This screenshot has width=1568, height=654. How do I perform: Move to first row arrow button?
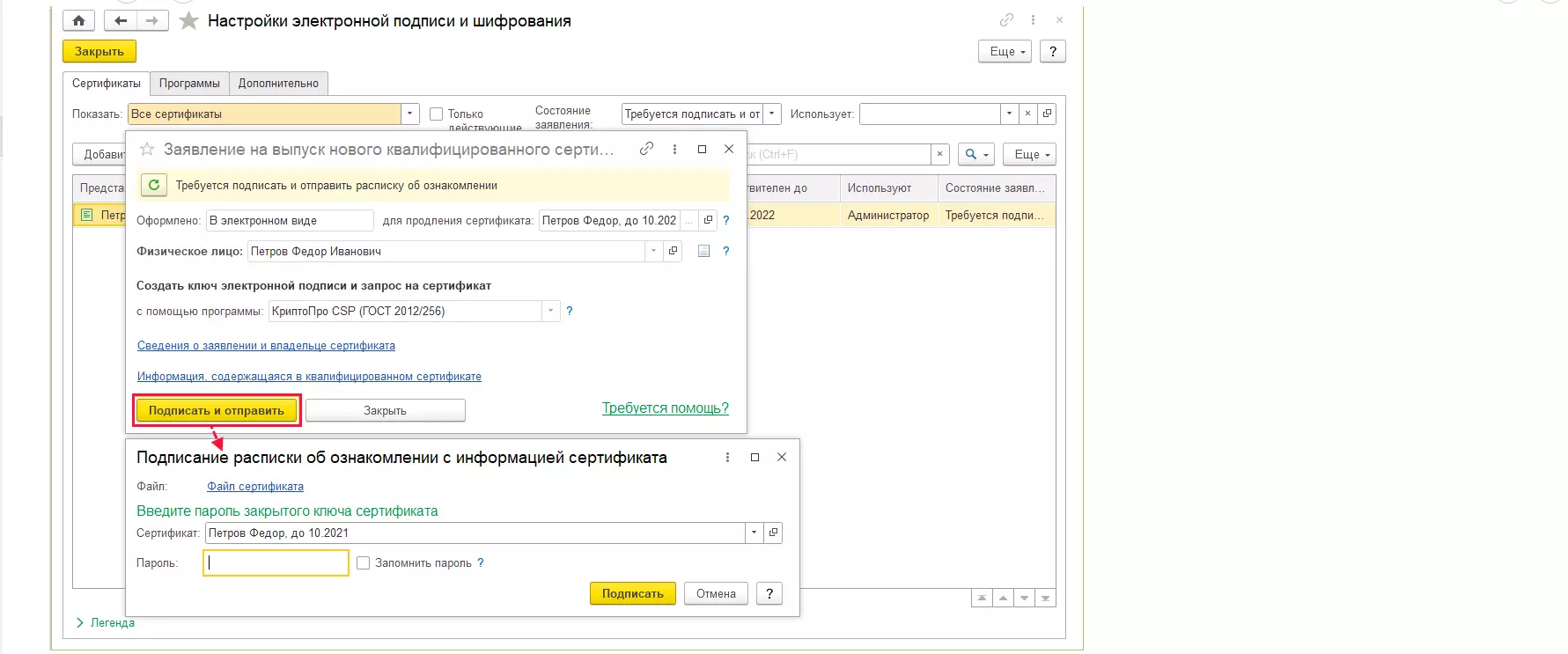(982, 598)
